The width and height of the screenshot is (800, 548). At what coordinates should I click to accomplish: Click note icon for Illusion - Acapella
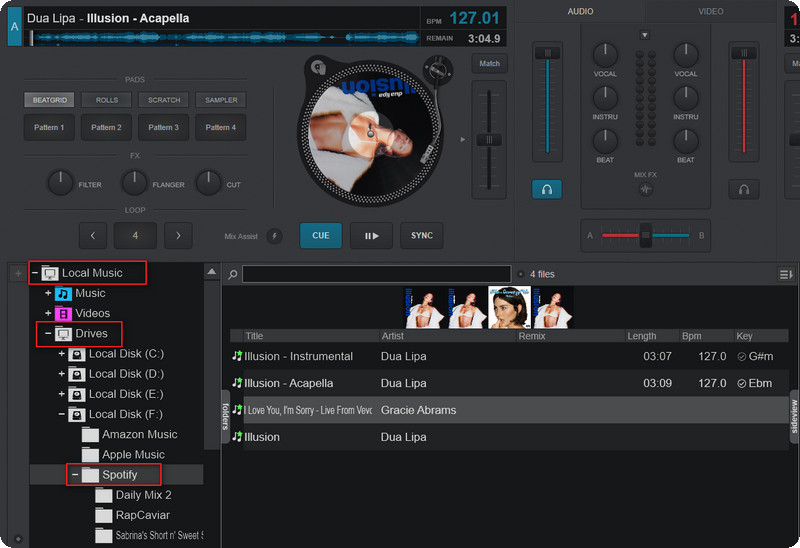237,383
